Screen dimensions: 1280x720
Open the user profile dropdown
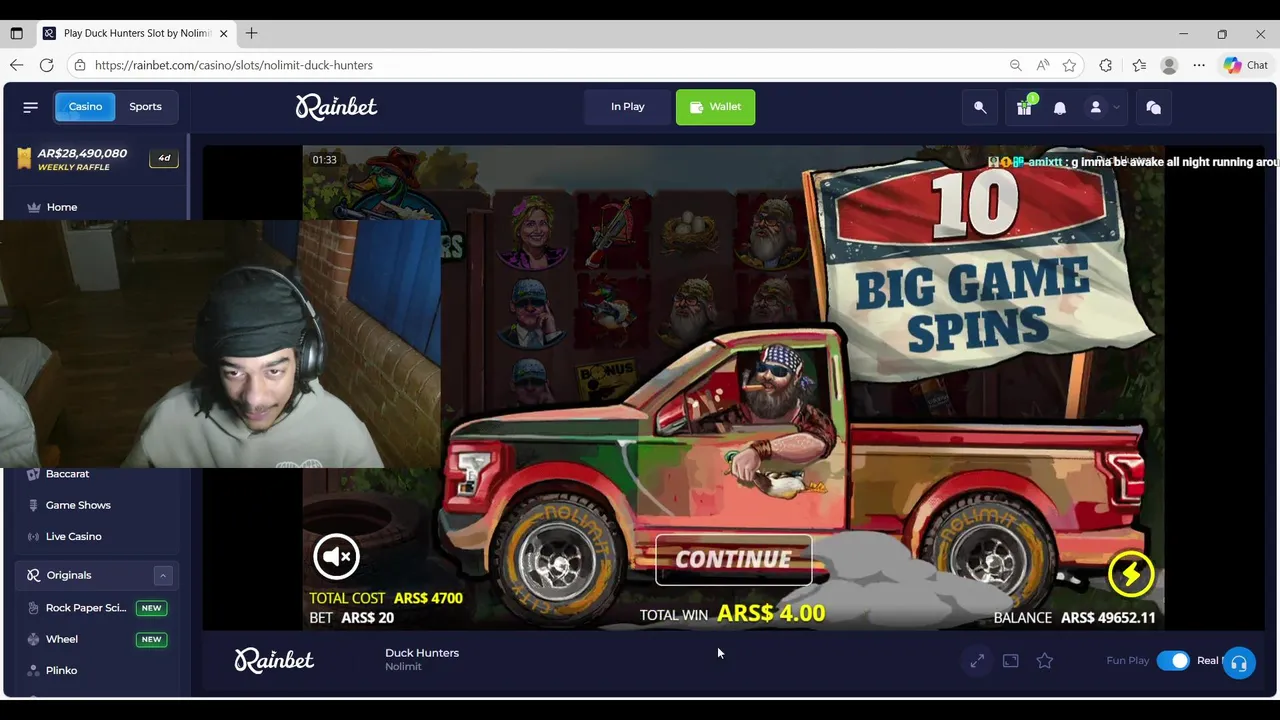(x=1103, y=107)
